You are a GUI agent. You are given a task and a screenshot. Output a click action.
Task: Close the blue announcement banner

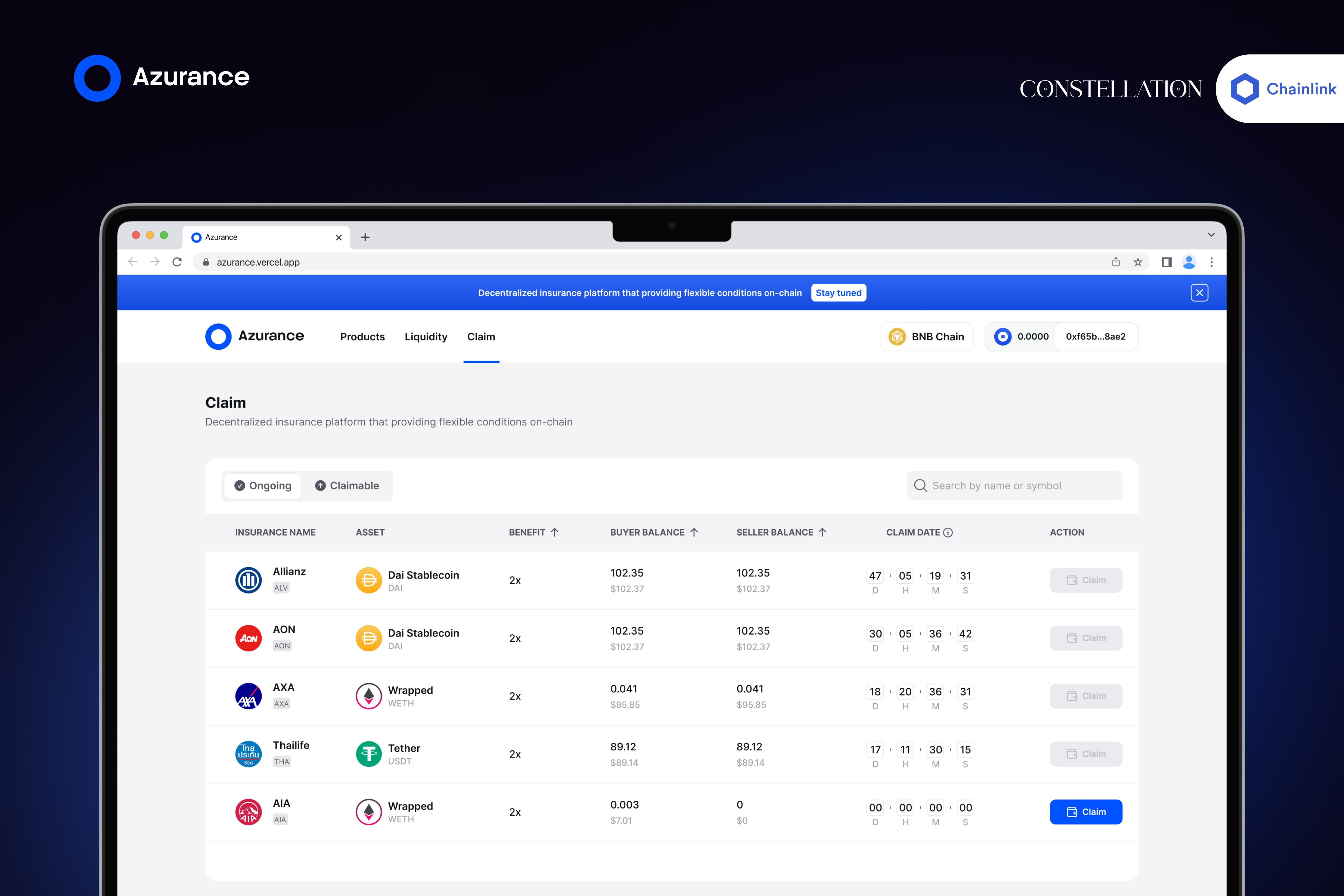coord(1199,292)
